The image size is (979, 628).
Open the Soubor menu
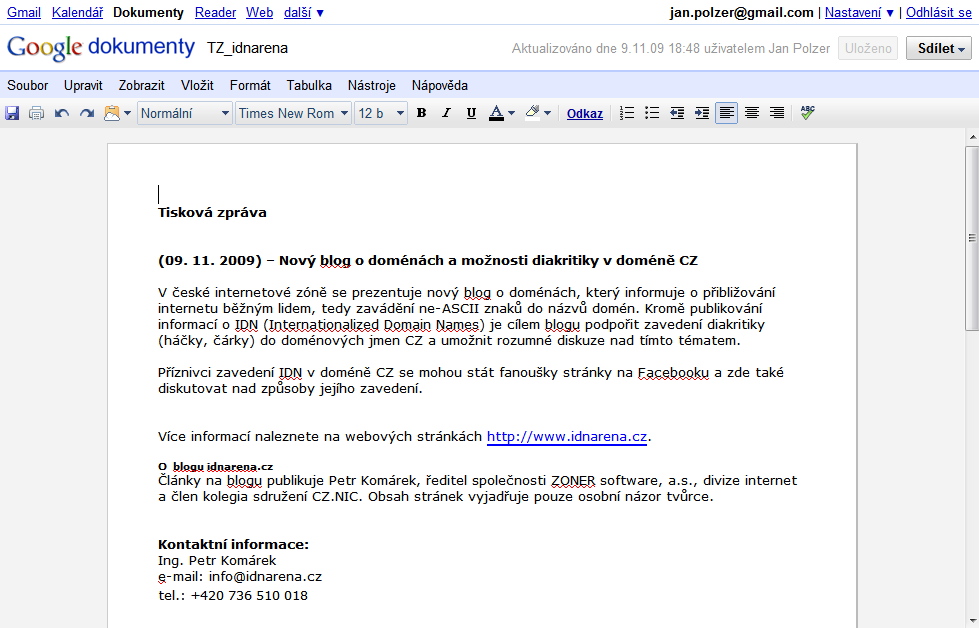pyautogui.click(x=27, y=85)
